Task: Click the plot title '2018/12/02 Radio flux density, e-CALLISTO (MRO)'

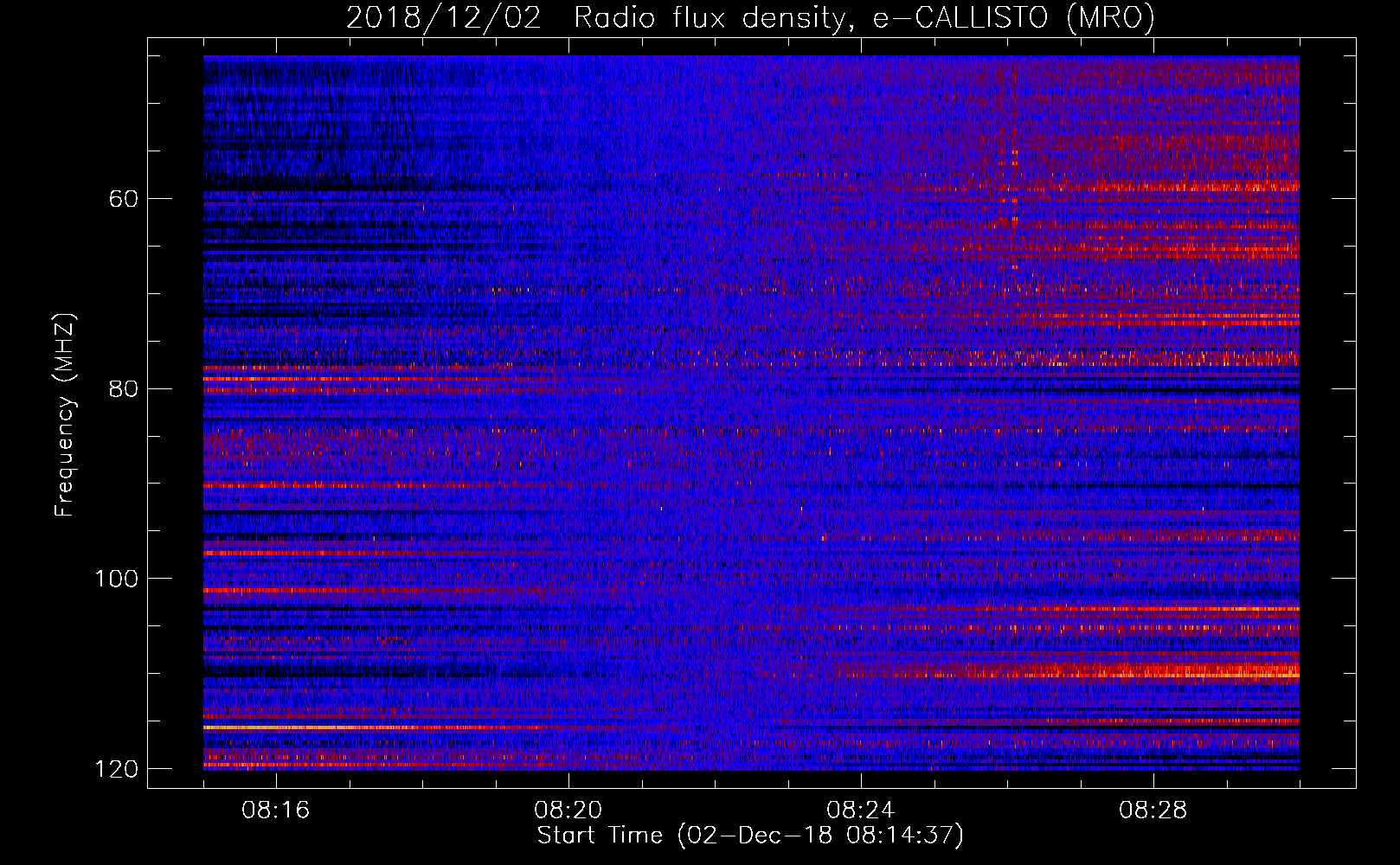Action: (x=750, y=18)
